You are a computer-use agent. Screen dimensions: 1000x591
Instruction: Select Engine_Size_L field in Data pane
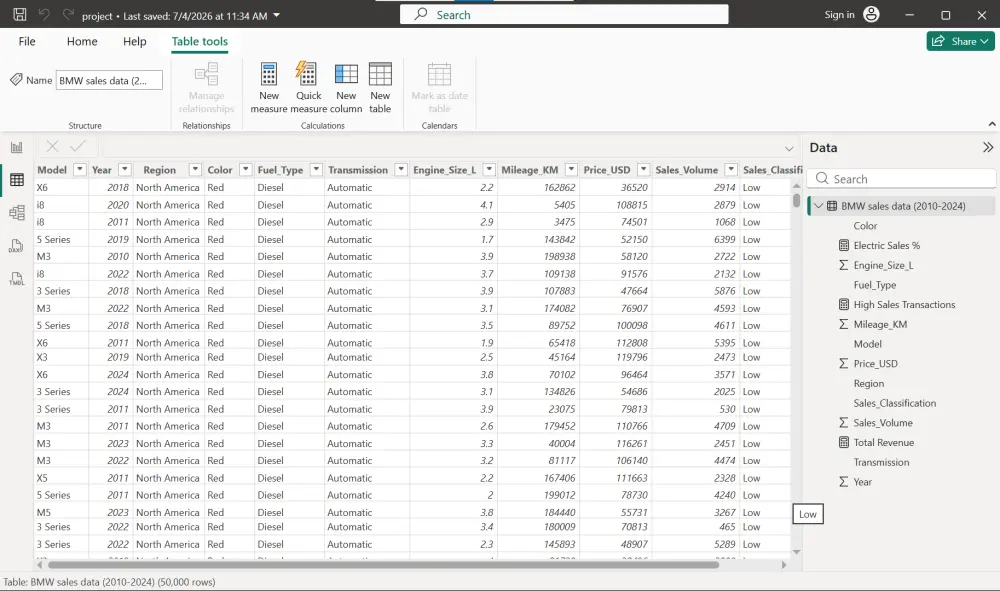[883, 265]
